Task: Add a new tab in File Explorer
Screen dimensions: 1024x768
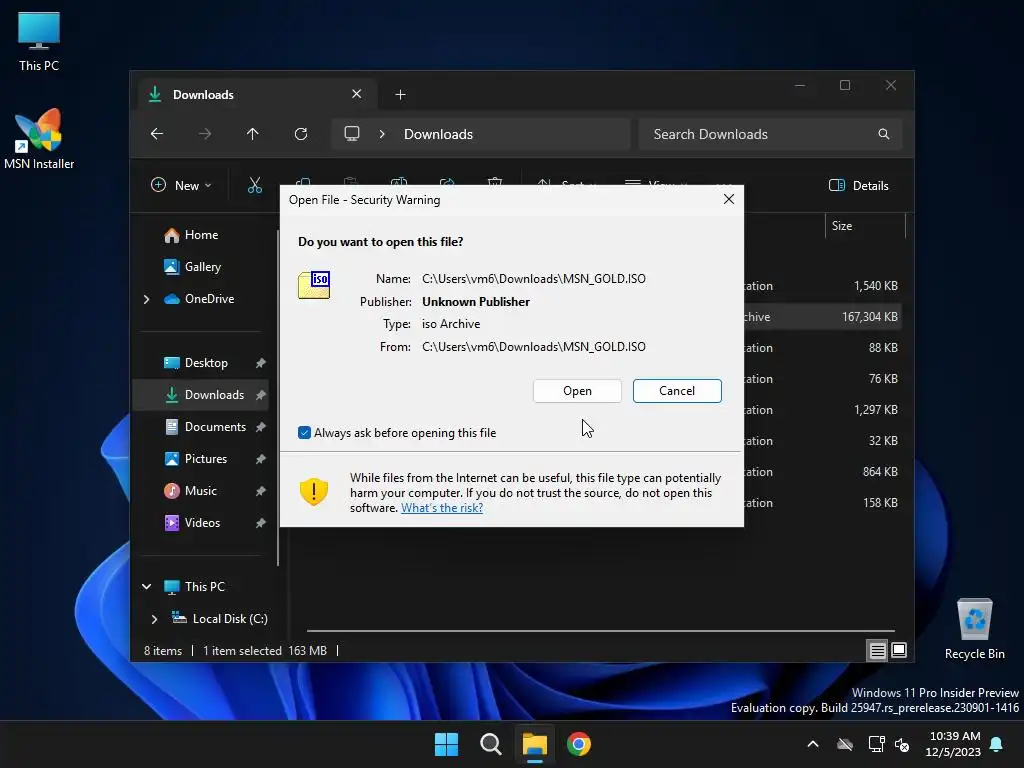Action: [x=400, y=95]
